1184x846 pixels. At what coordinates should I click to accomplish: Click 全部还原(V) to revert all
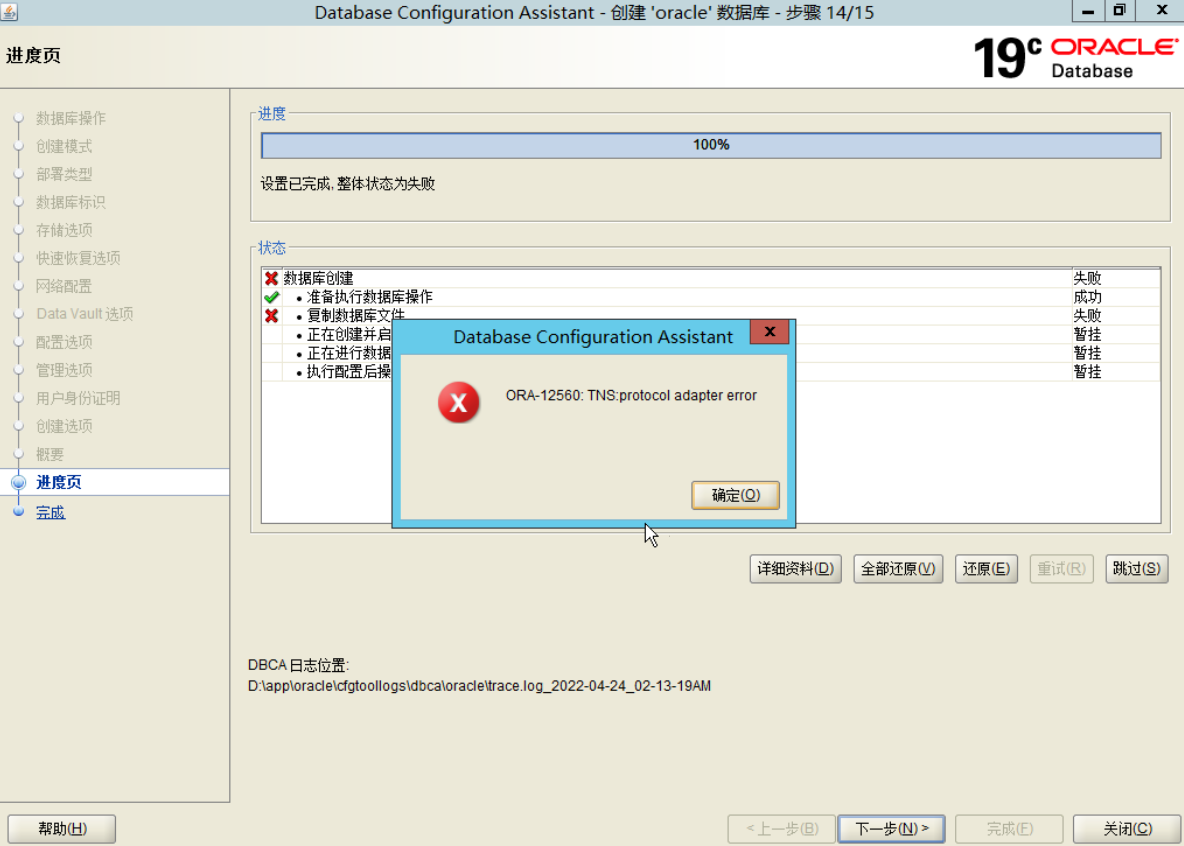pos(898,569)
